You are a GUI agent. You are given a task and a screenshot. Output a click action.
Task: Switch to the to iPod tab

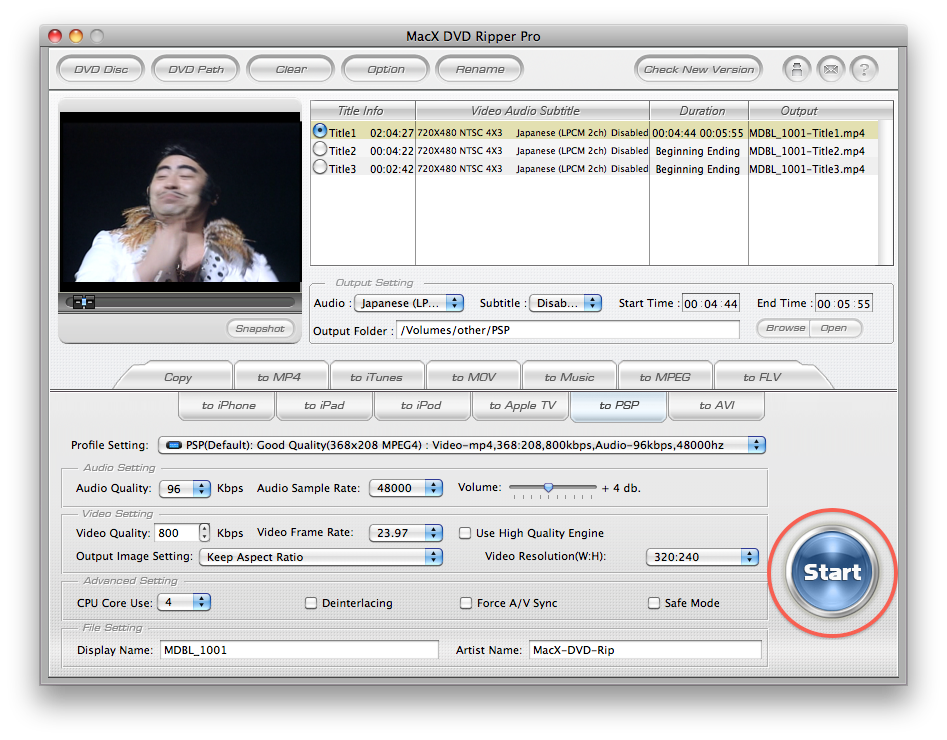[x=421, y=405]
